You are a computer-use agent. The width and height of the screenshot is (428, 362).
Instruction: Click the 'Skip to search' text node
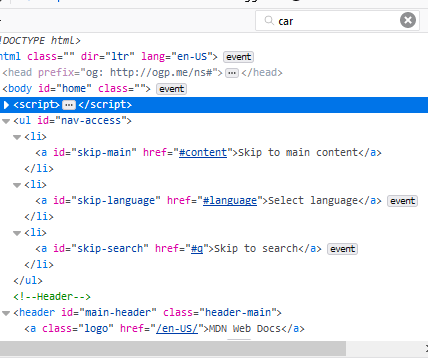pos(256,249)
